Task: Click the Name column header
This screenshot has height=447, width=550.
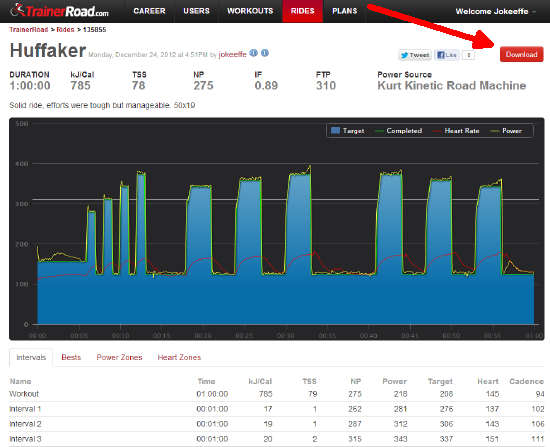Action: click(x=20, y=381)
